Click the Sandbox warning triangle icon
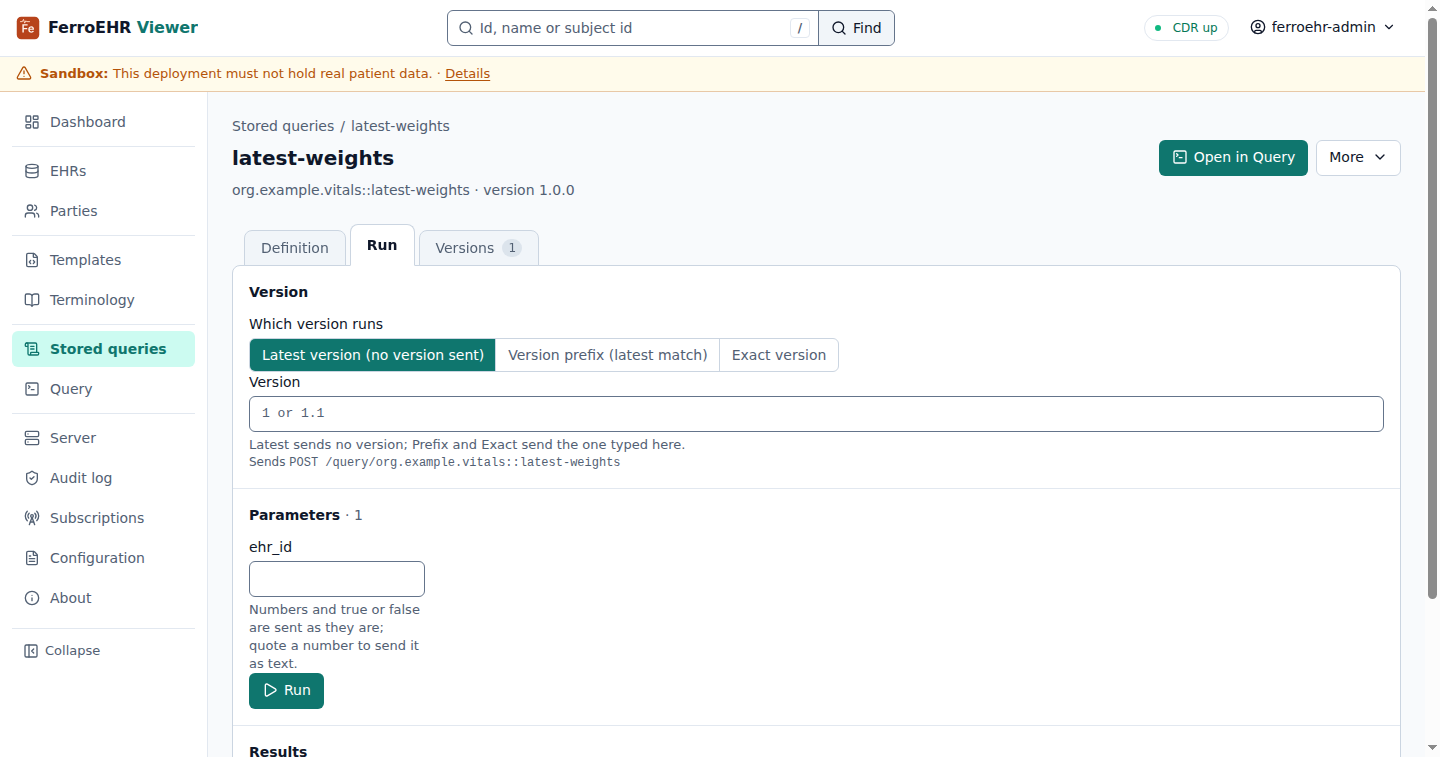Image resolution: width=1440 pixels, height=757 pixels. 24,74
